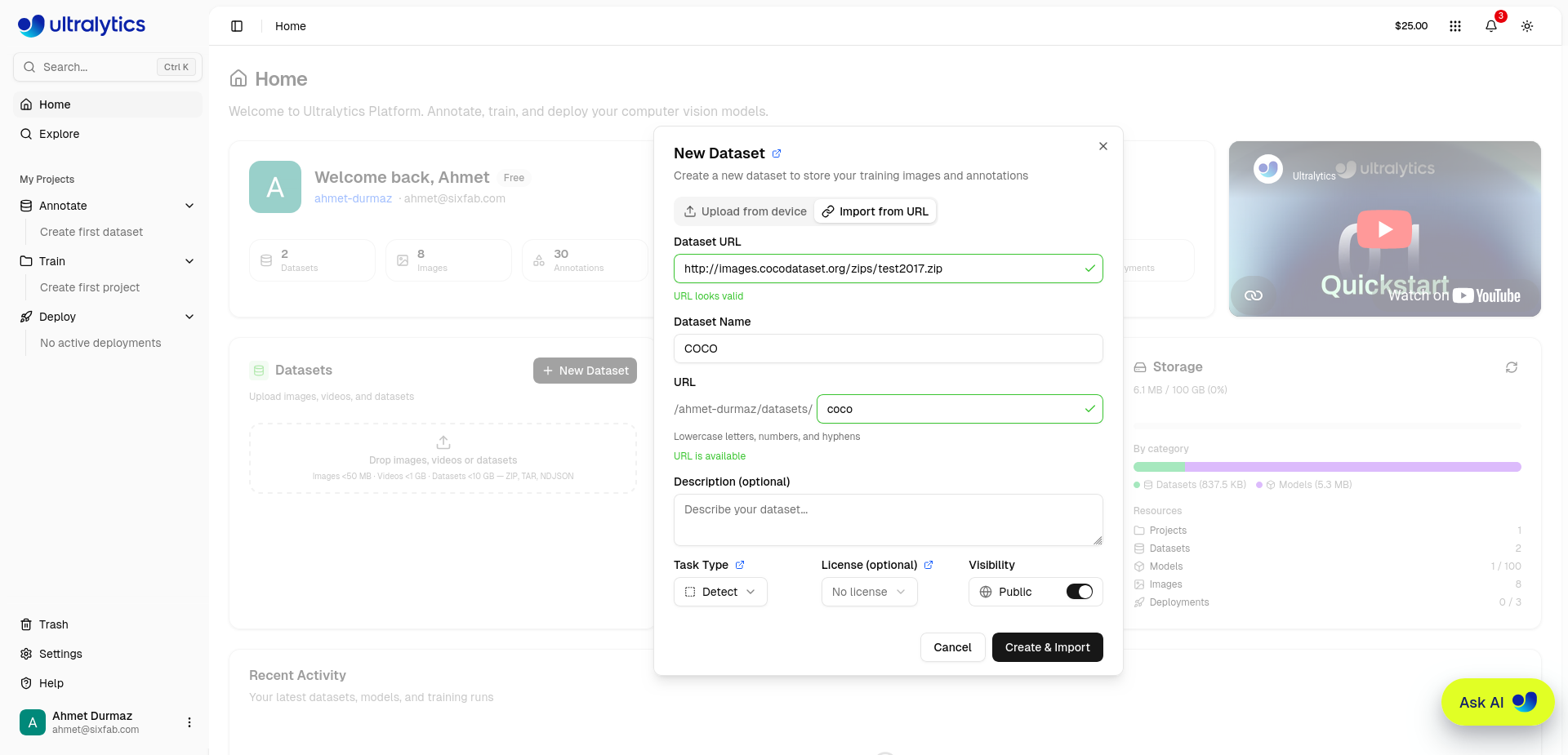The height and width of the screenshot is (755, 1568).
Task: Open Trash in sidebar
Action: 108,624
